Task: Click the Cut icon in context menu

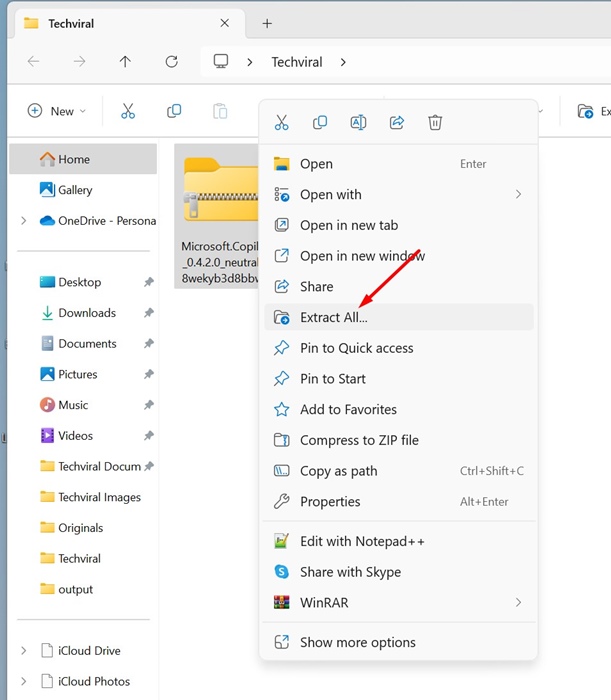Action: pyautogui.click(x=281, y=123)
